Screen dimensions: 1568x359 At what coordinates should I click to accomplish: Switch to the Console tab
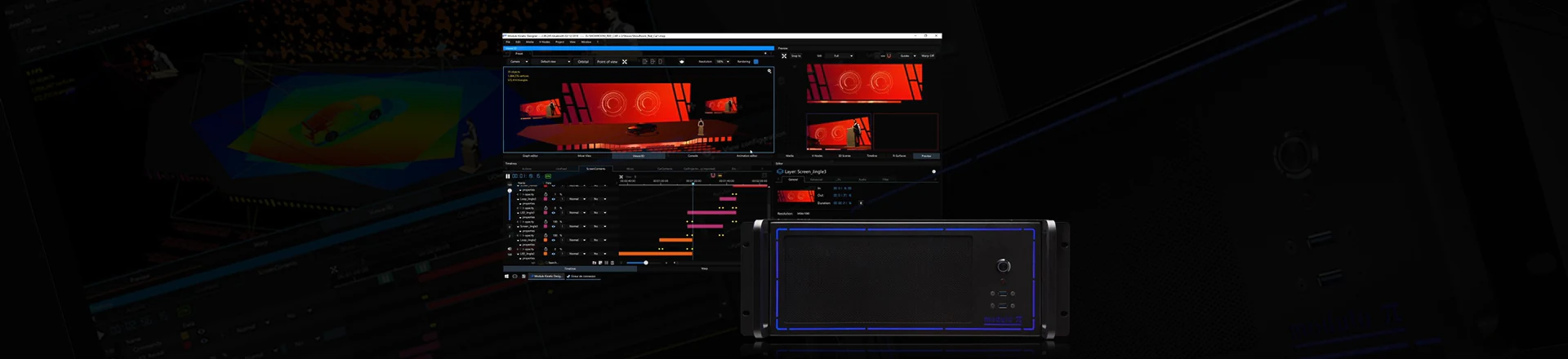(x=693, y=155)
